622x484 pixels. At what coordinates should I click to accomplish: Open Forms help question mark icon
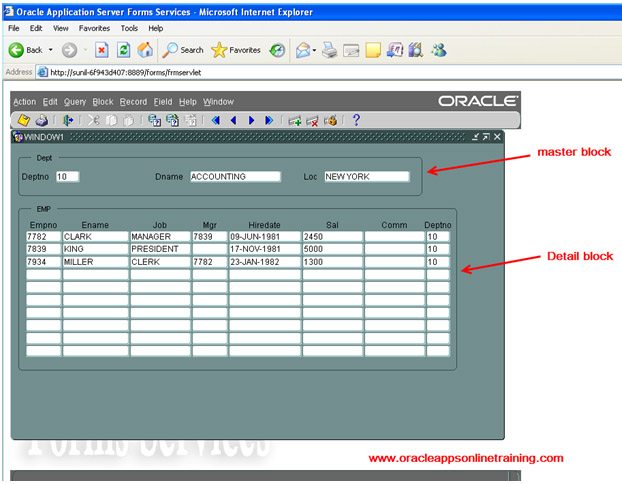click(356, 120)
